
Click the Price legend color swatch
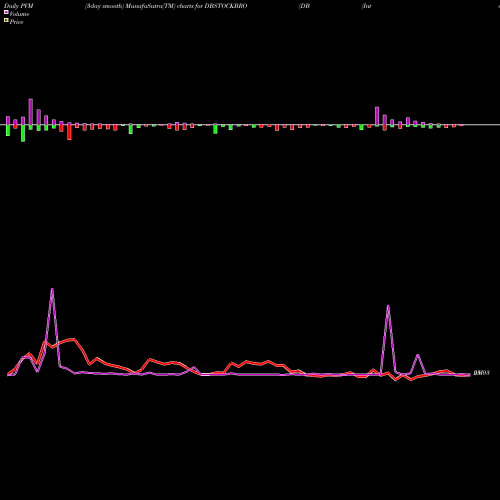point(6,21)
